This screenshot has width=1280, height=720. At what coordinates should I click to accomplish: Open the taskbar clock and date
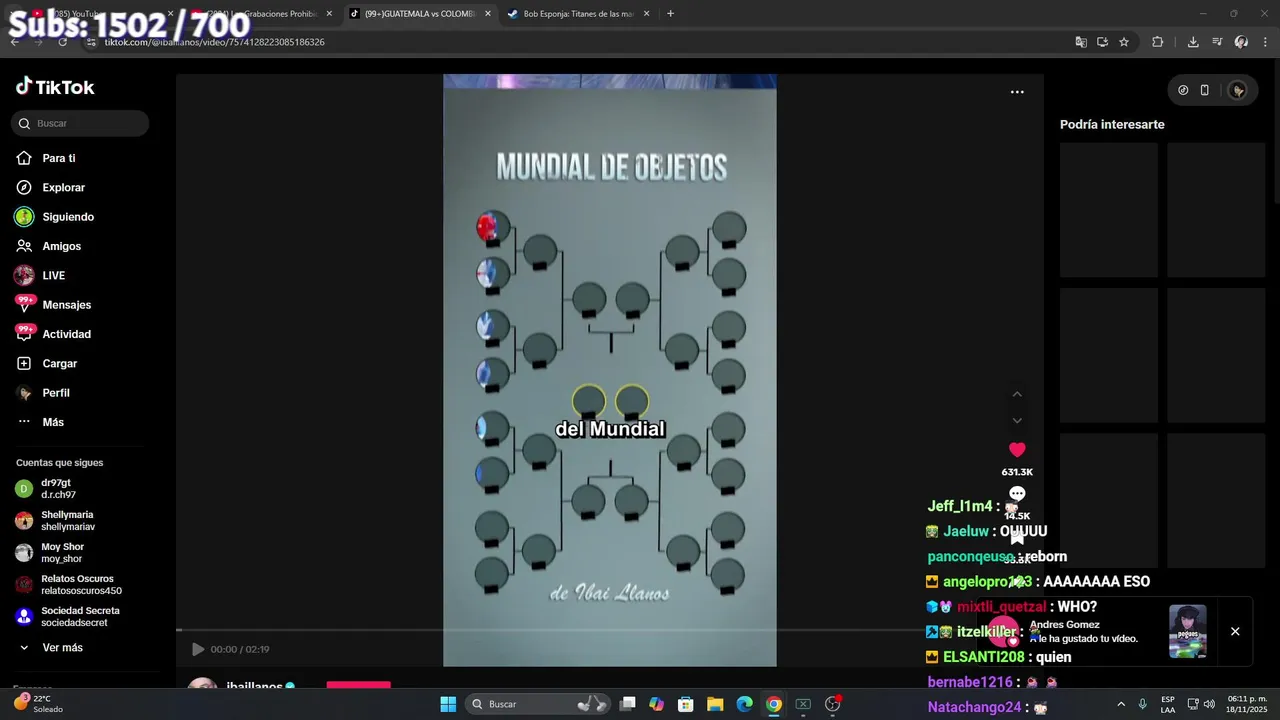tap(1247, 704)
